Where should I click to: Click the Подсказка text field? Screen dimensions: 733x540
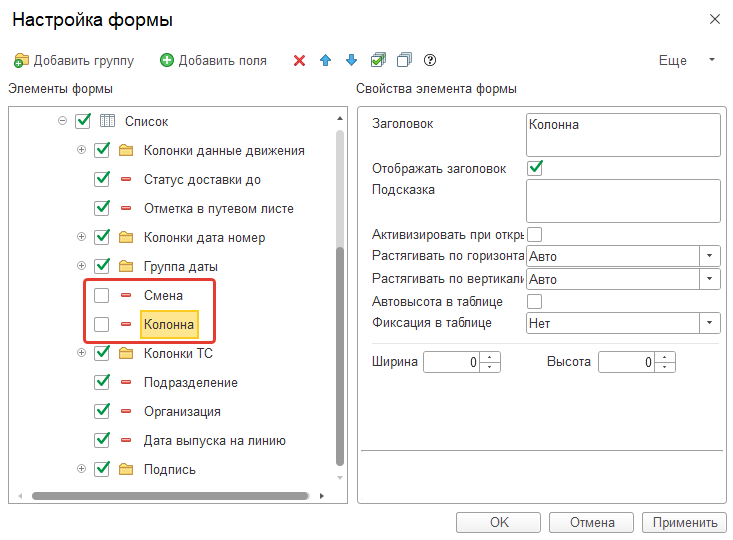click(x=623, y=201)
